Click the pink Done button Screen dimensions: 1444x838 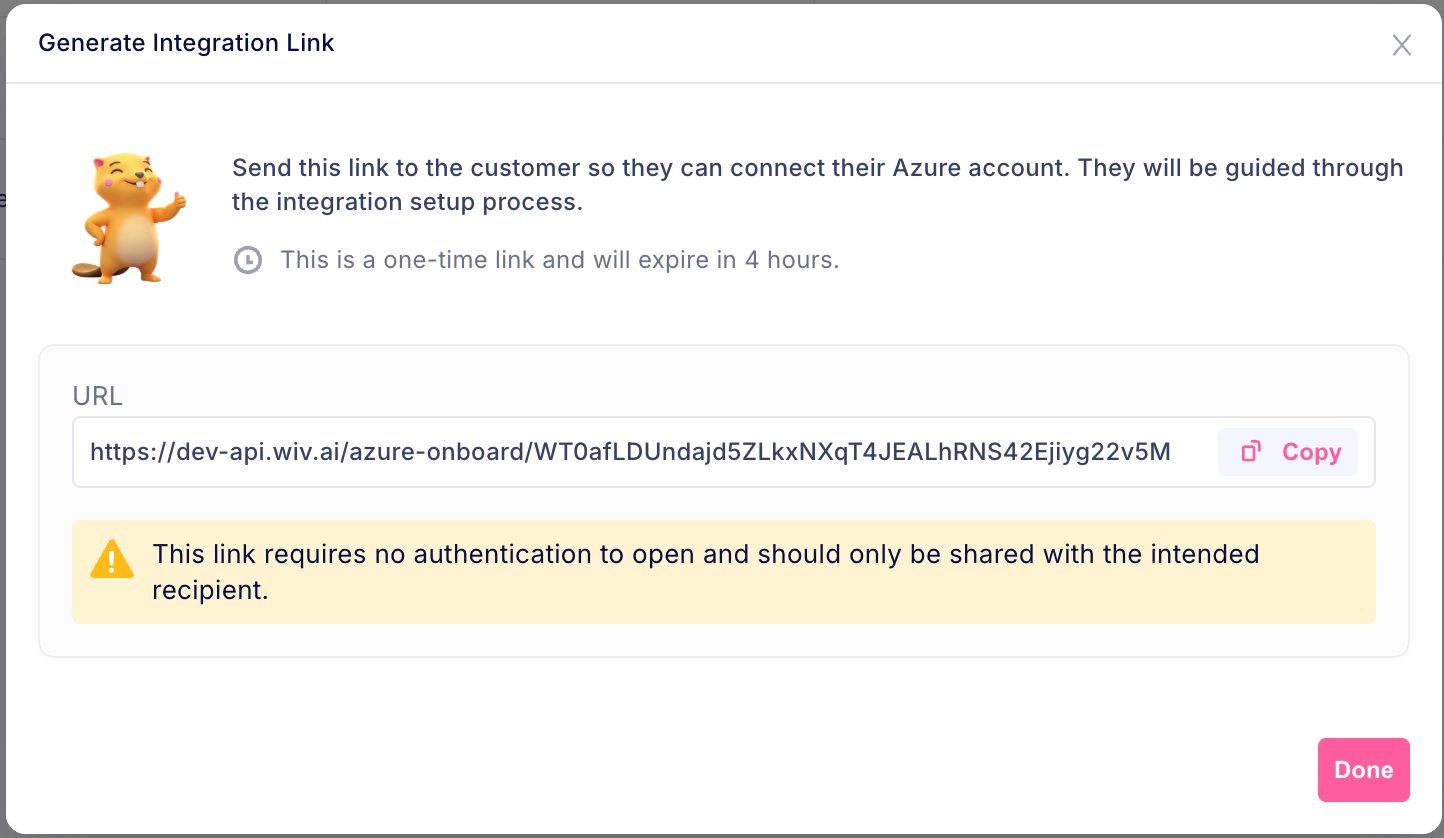coord(1364,770)
